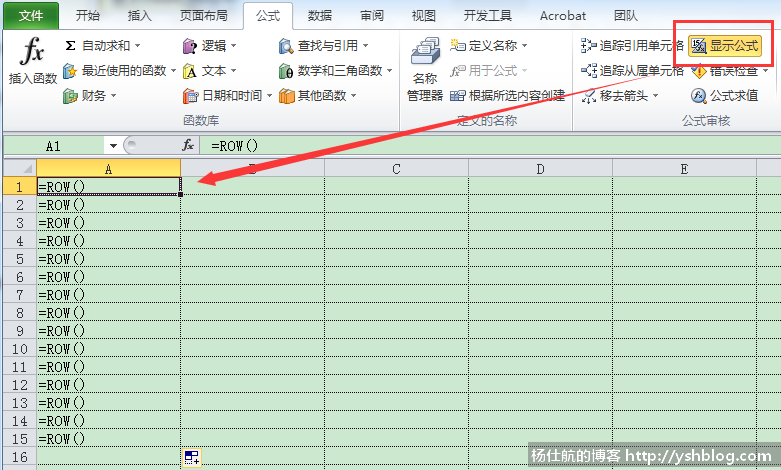Expand the Text (文本) dropdown arrow
Image resolution: width=781 pixels, height=470 pixels.
click(x=233, y=71)
